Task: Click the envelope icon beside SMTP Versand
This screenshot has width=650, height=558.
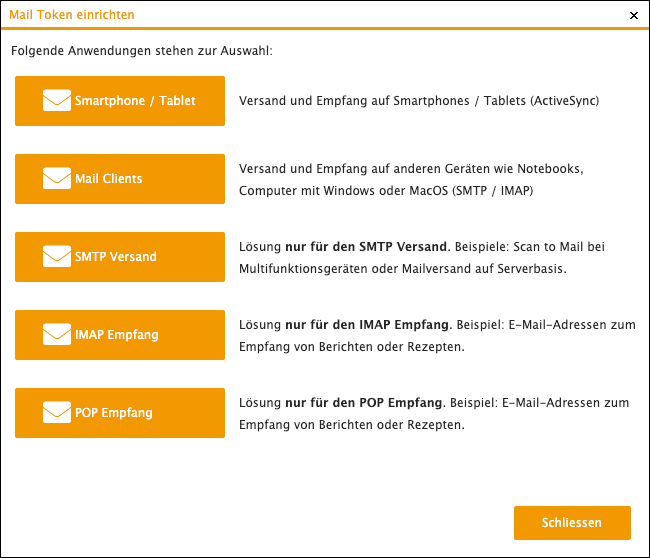Action: [57, 256]
